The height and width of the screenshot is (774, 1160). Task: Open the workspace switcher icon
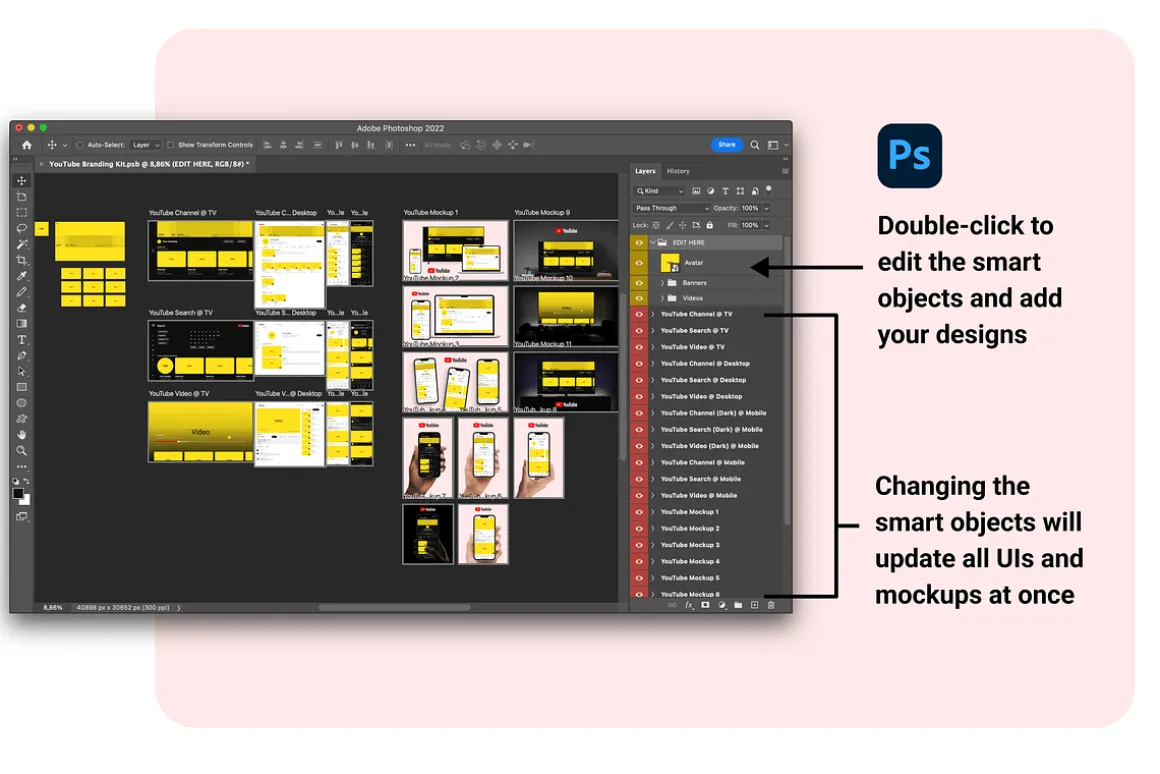pos(773,145)
